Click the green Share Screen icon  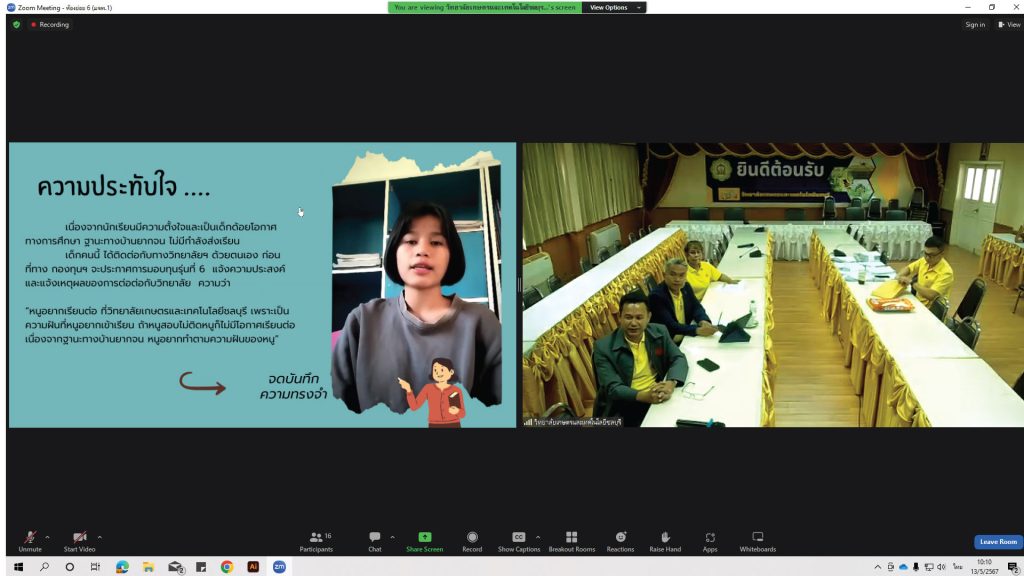424,537
